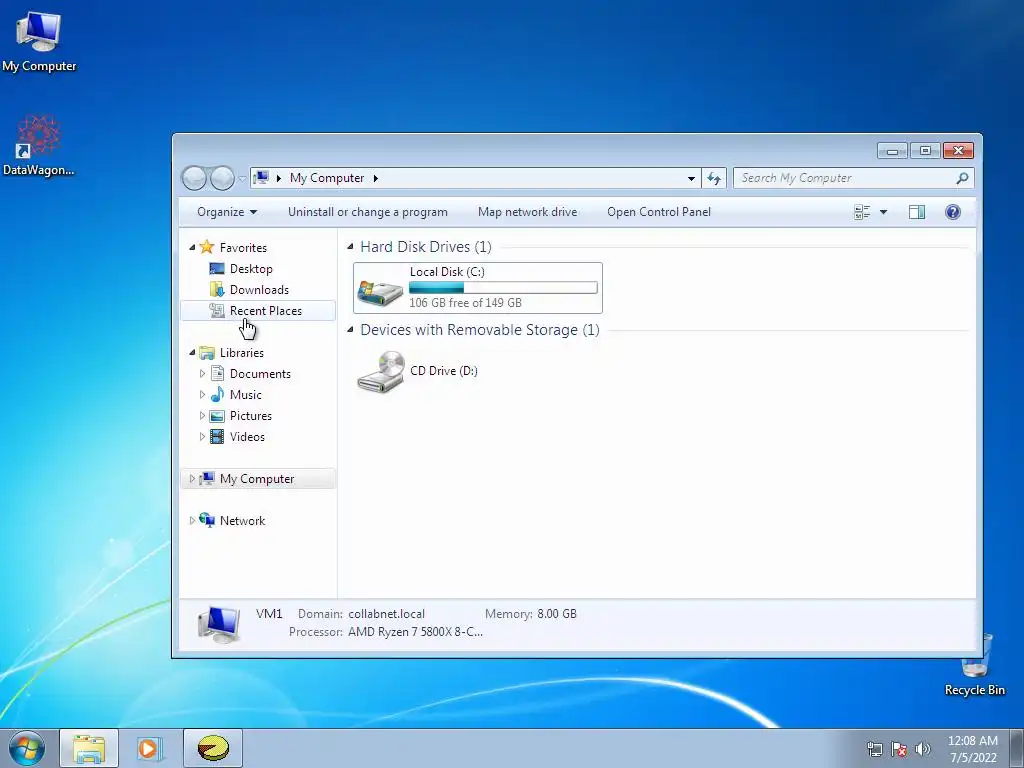Expand the Pictures library node
Viewport: 1024px width, 768px height.
(x=202, y=415)
